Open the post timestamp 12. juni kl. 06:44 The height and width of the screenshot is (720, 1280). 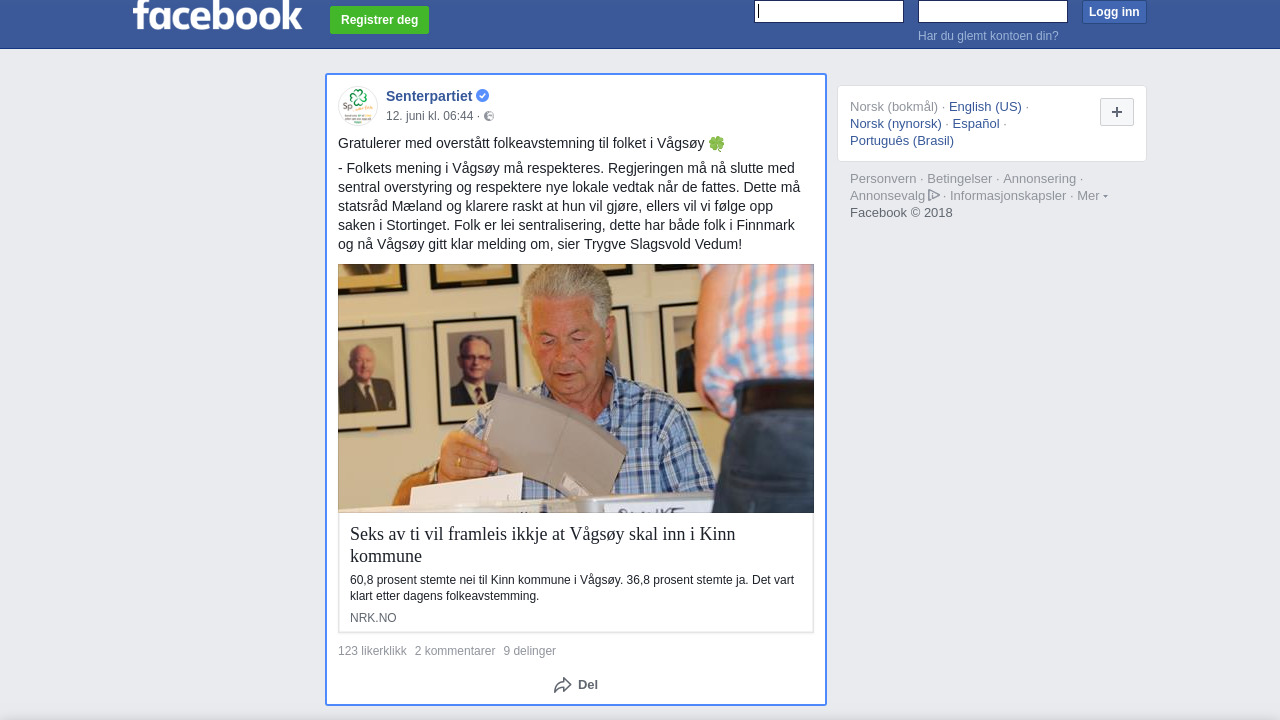(x=430, y=116)
